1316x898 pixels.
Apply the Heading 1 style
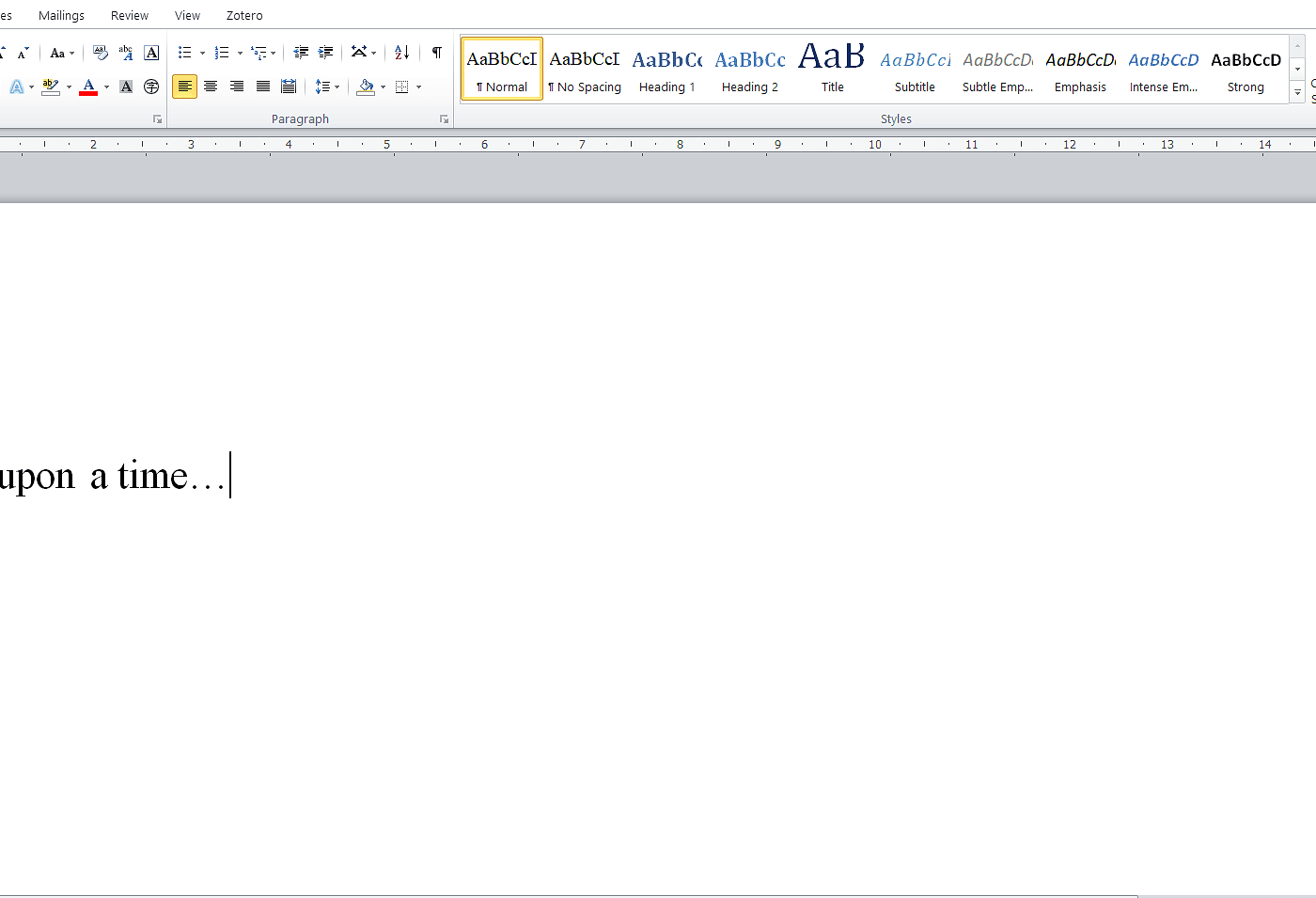(x=667, y=70)
